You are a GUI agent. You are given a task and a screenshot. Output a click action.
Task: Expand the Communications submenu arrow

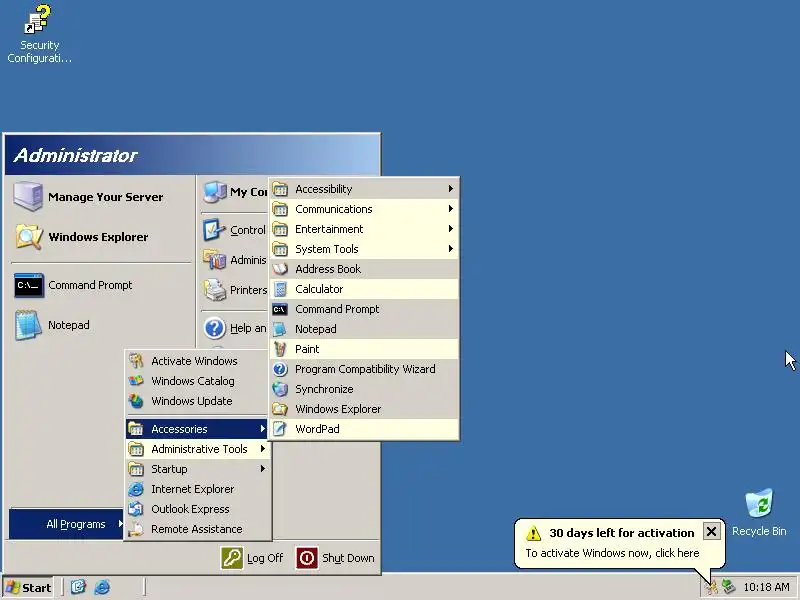(x=451, y=209)
